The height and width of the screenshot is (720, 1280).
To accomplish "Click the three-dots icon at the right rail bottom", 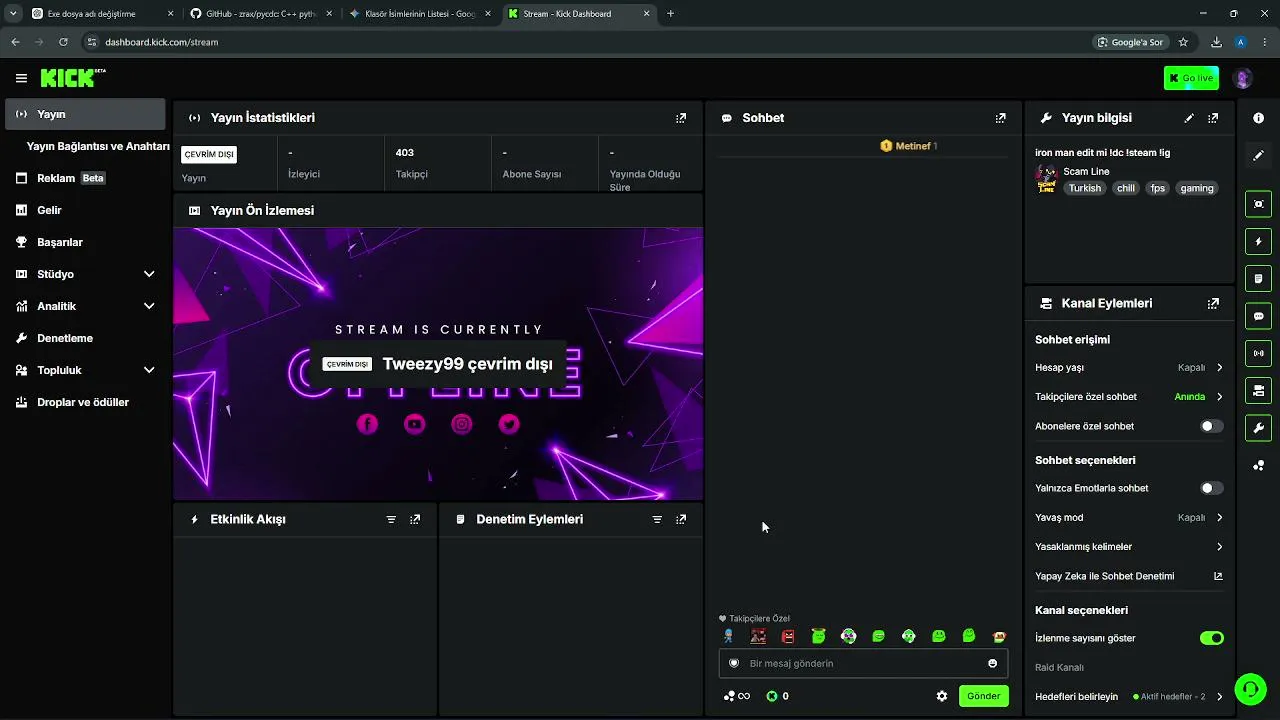I will (x=1258, y=465).
